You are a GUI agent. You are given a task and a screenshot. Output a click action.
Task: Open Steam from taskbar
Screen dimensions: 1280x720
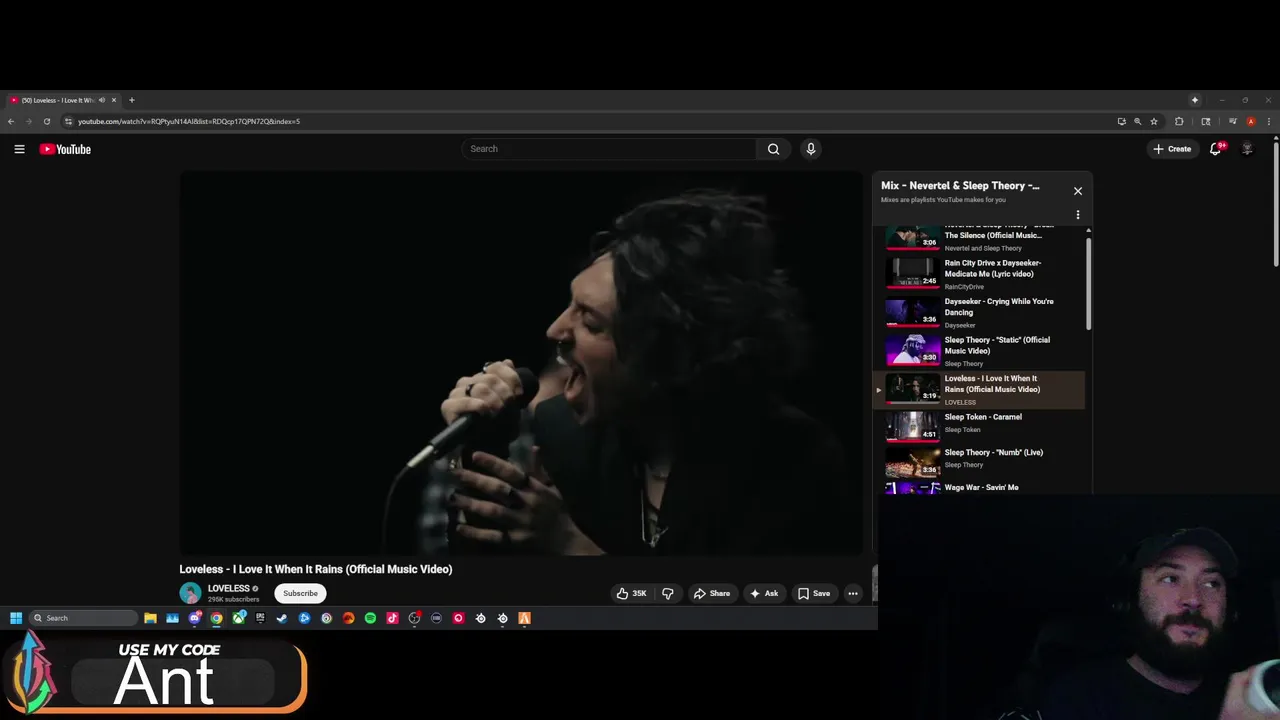click(282, 618)
